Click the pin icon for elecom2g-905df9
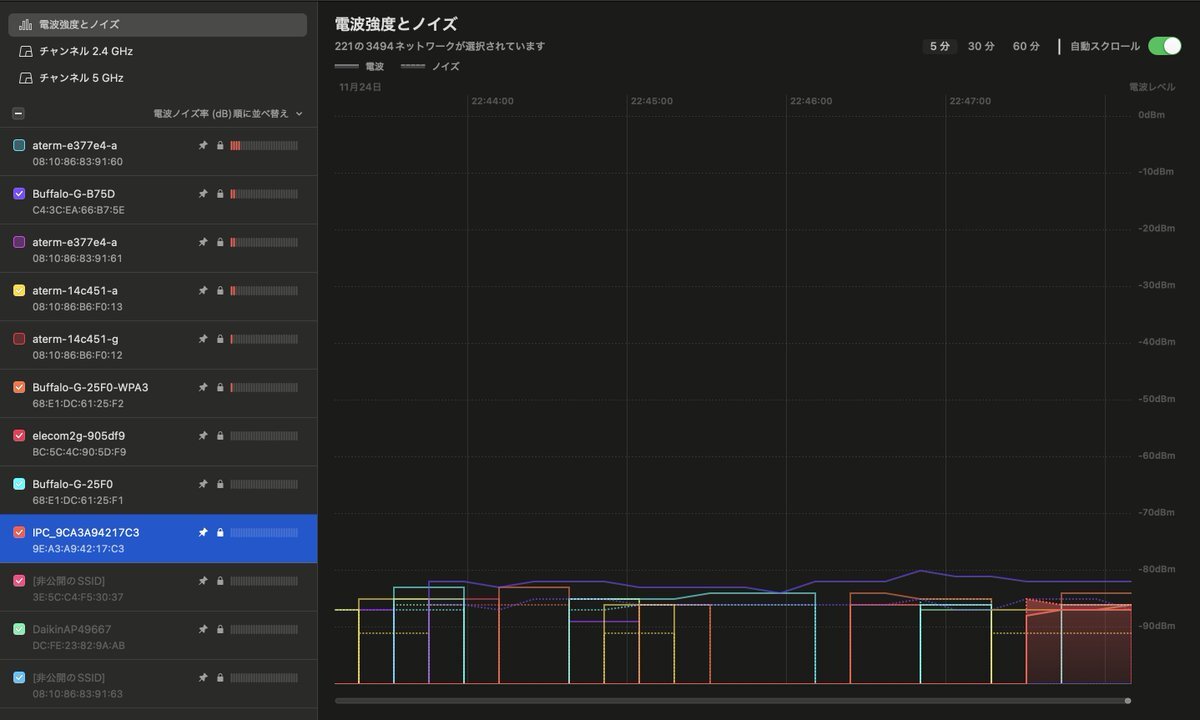1200x720 pixels. tap(203, 436)
